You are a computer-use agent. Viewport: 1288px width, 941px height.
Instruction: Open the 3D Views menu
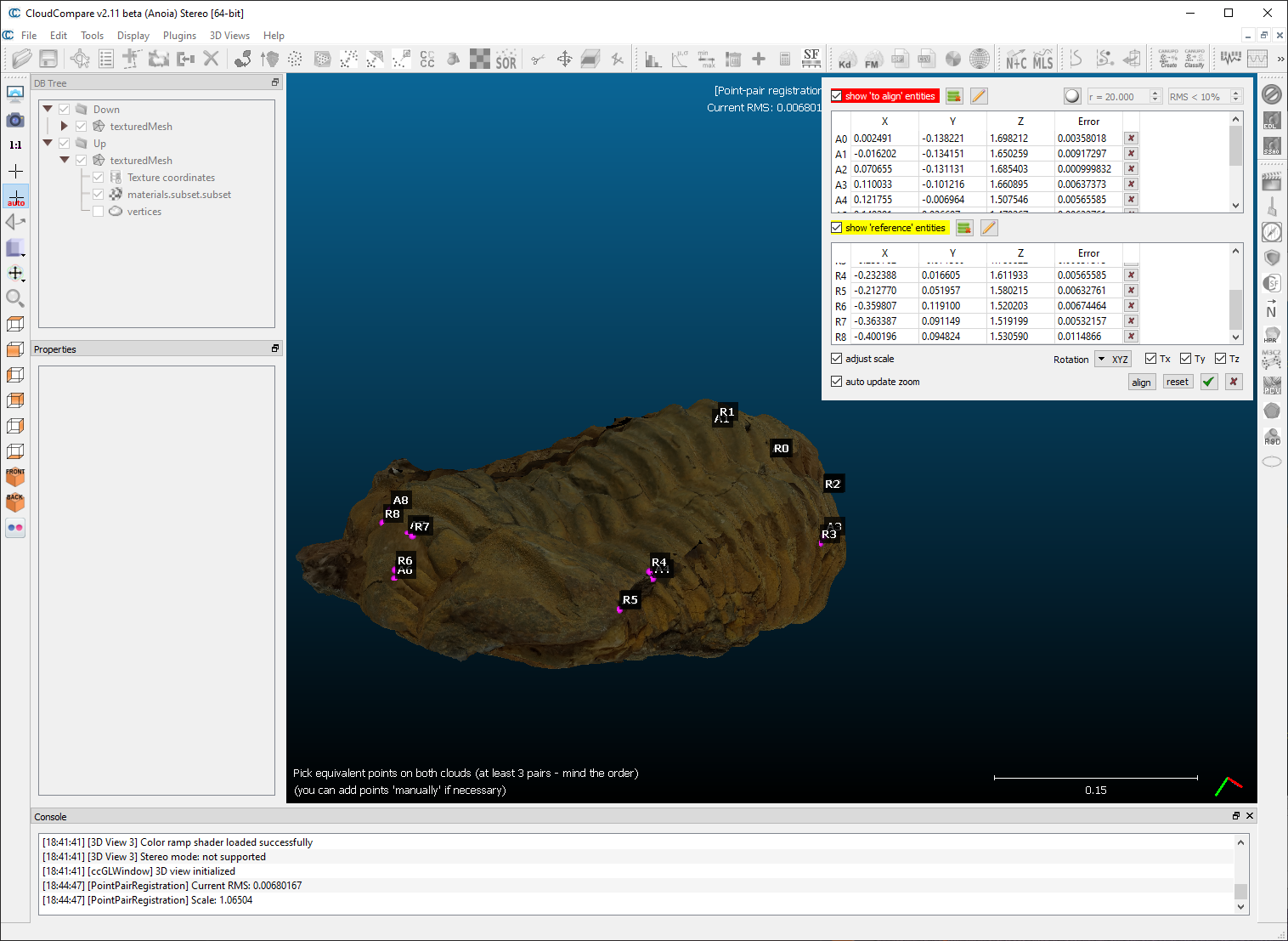(x=229, y=36)
